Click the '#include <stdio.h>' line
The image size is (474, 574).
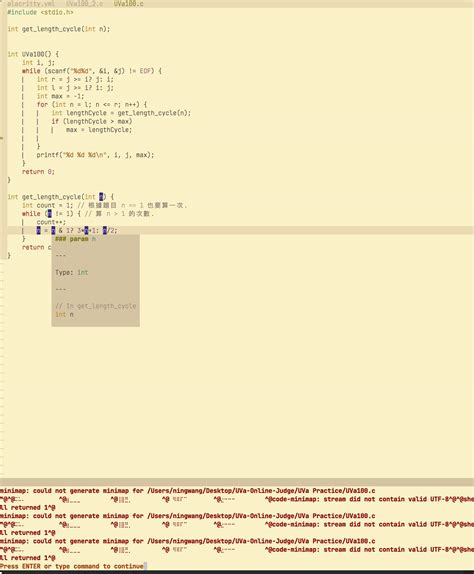click(x=40, y=12)
